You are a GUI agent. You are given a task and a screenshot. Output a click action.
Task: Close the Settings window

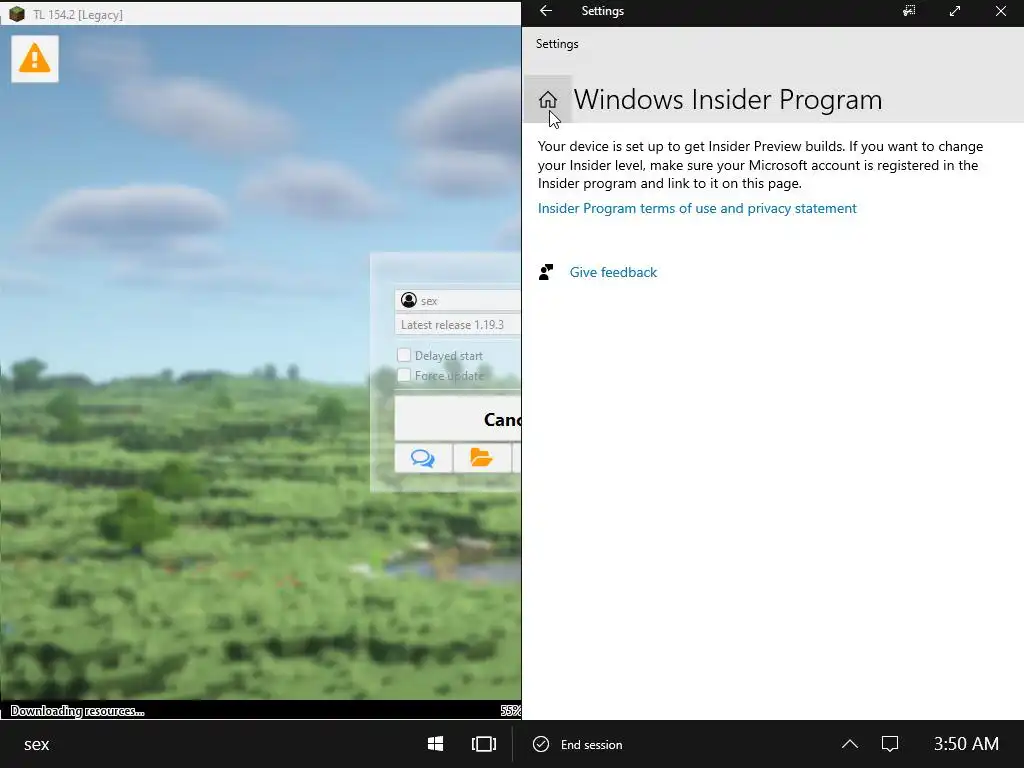pyautogui.click(x=1000, y=11)
